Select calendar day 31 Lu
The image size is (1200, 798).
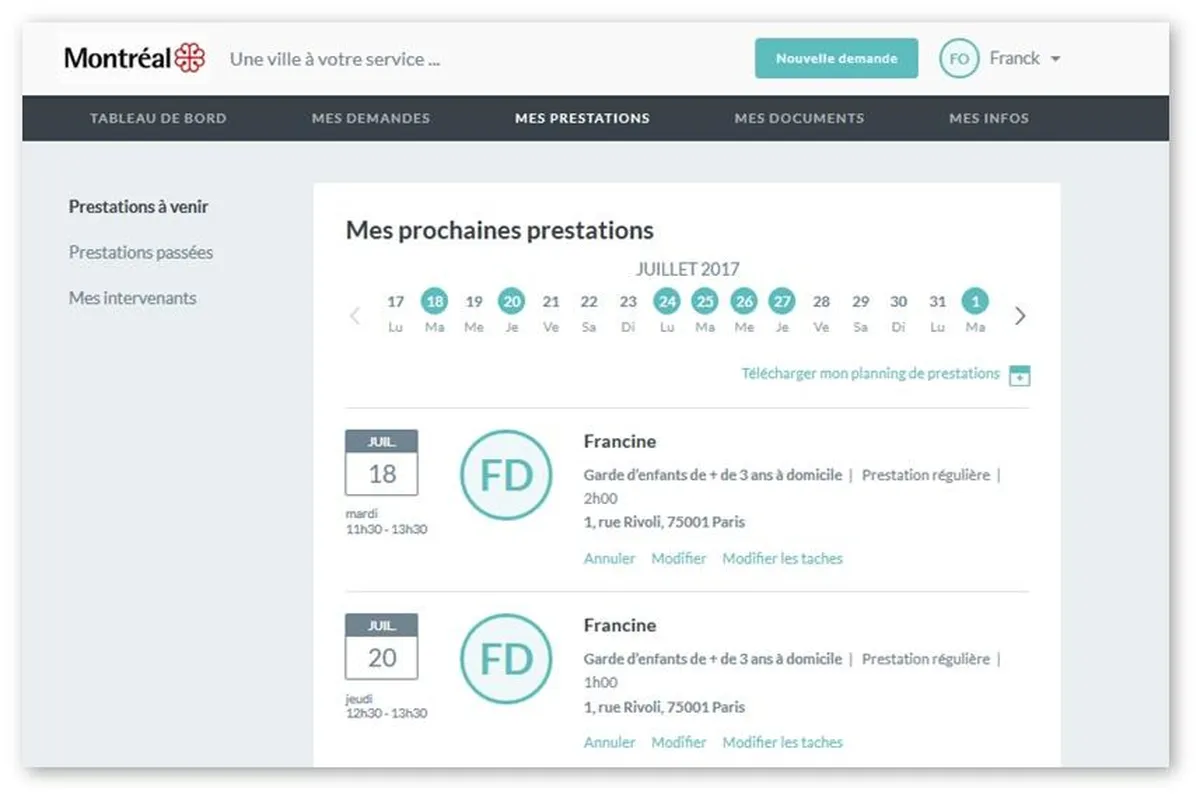937,312
